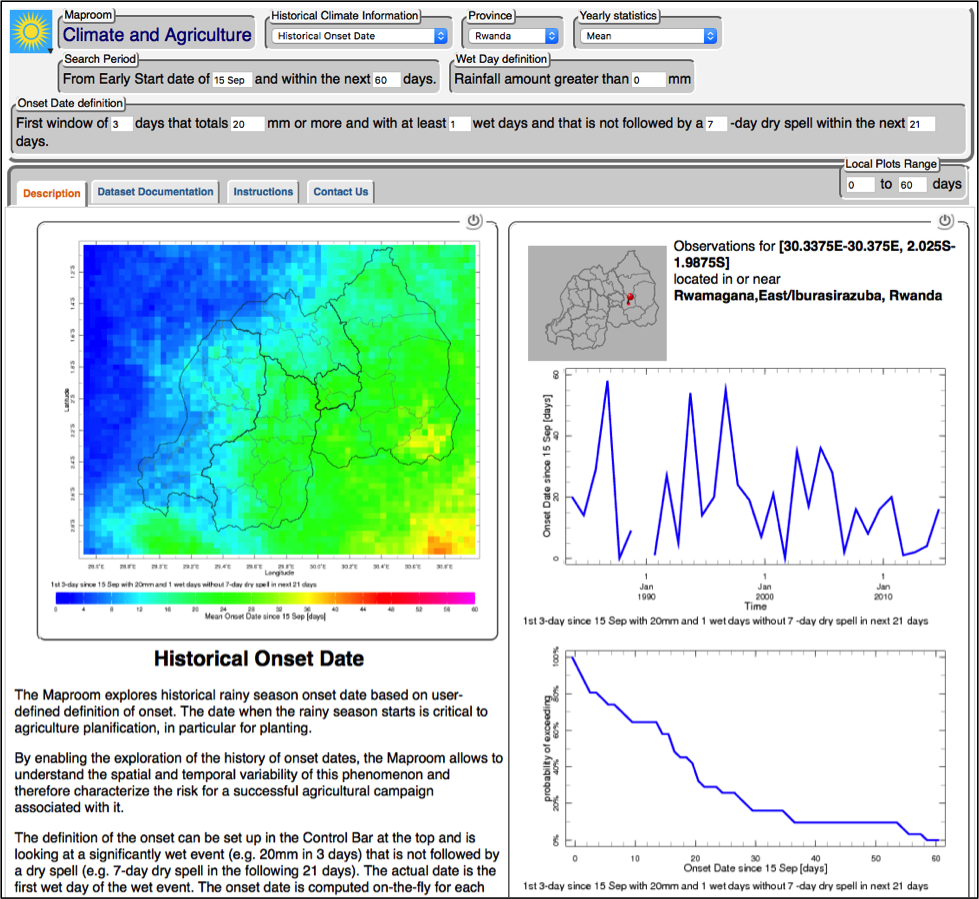Toggle power icon above the map panel
The image size is (979, 899).
[474, 221]
